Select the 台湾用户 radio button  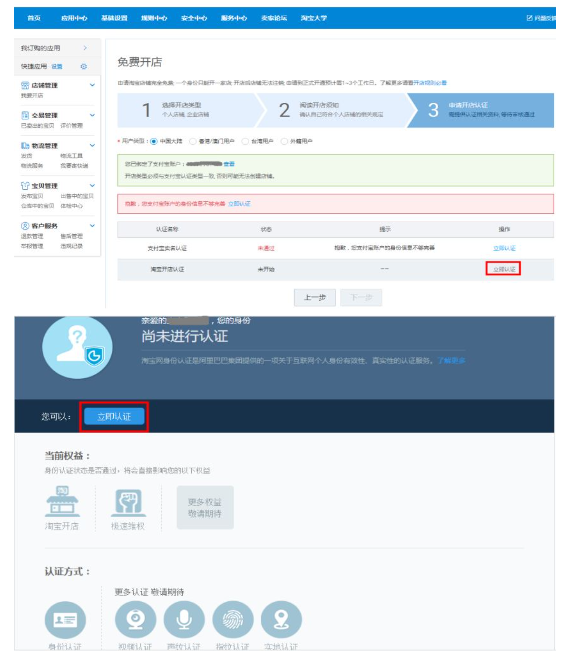245,141
